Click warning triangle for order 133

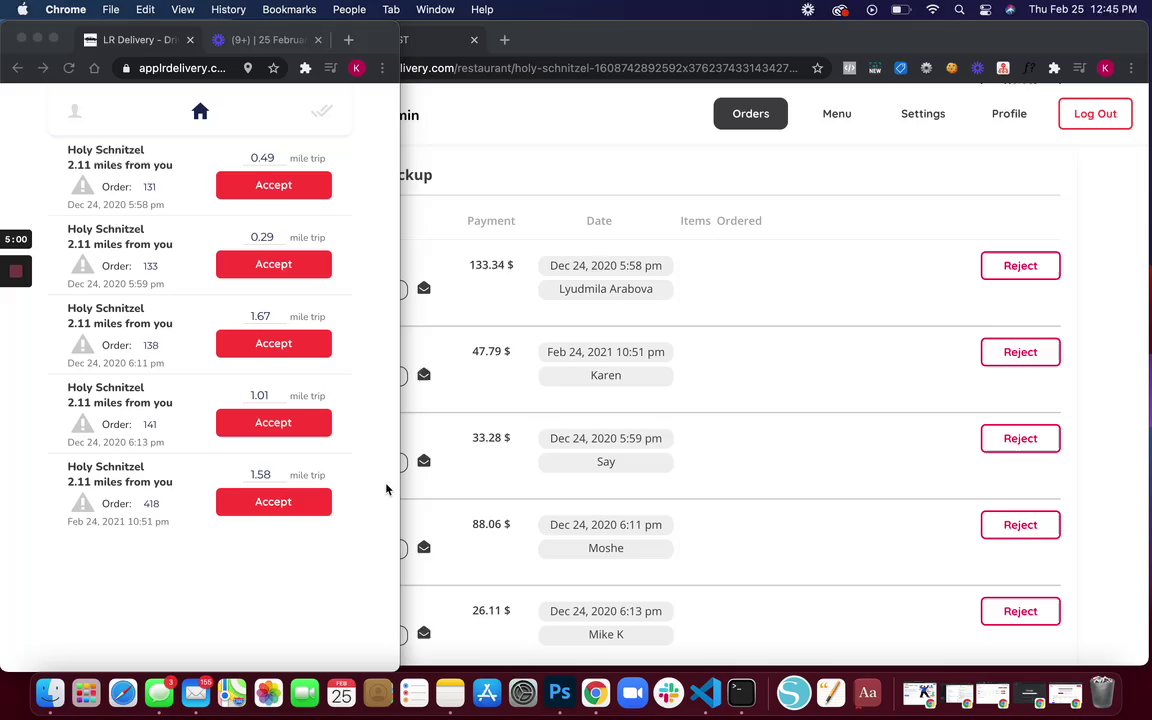click(82, 264)
